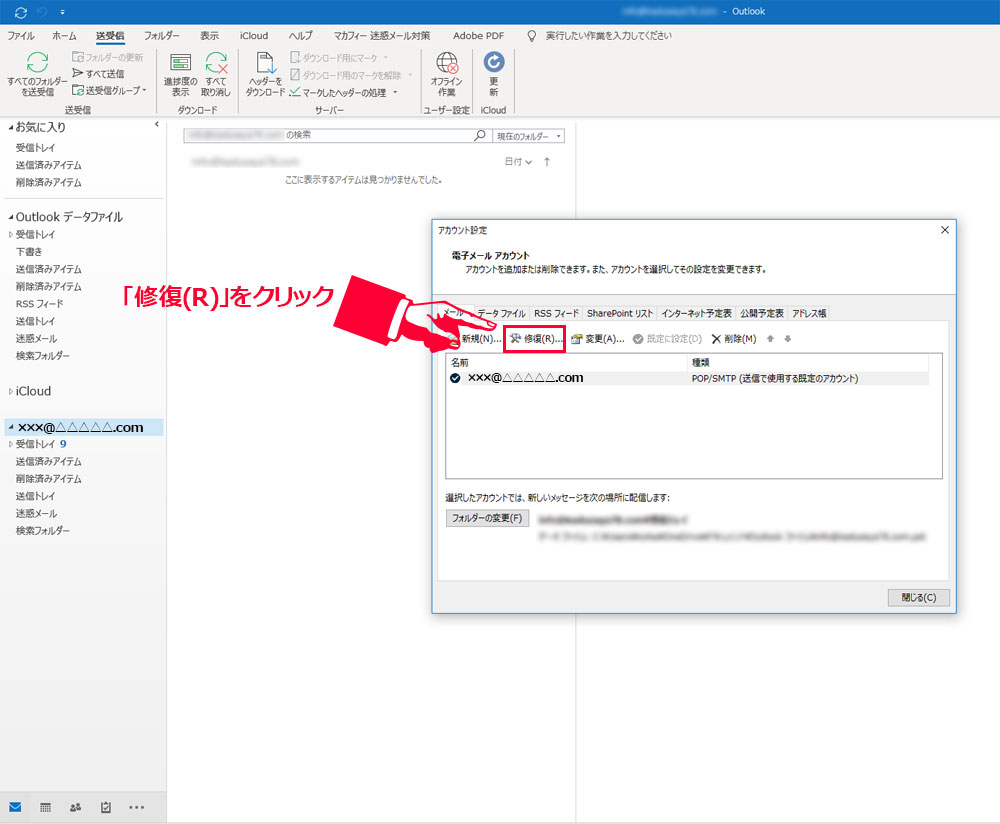Switch to Mail view icon
1000x824 pixels.
click(x=15, y=807)
